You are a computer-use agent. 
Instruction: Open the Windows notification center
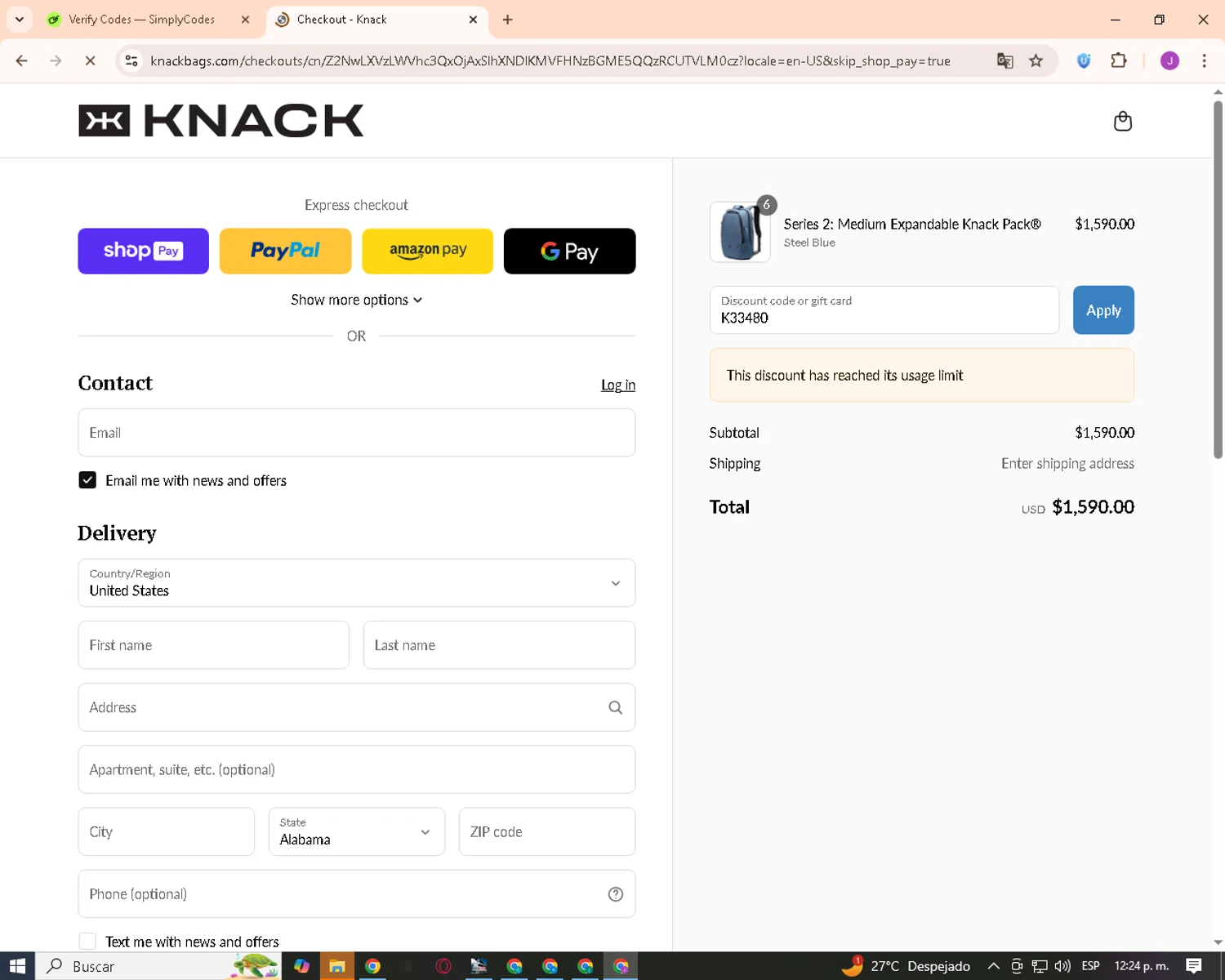[x=1194, y=966]
